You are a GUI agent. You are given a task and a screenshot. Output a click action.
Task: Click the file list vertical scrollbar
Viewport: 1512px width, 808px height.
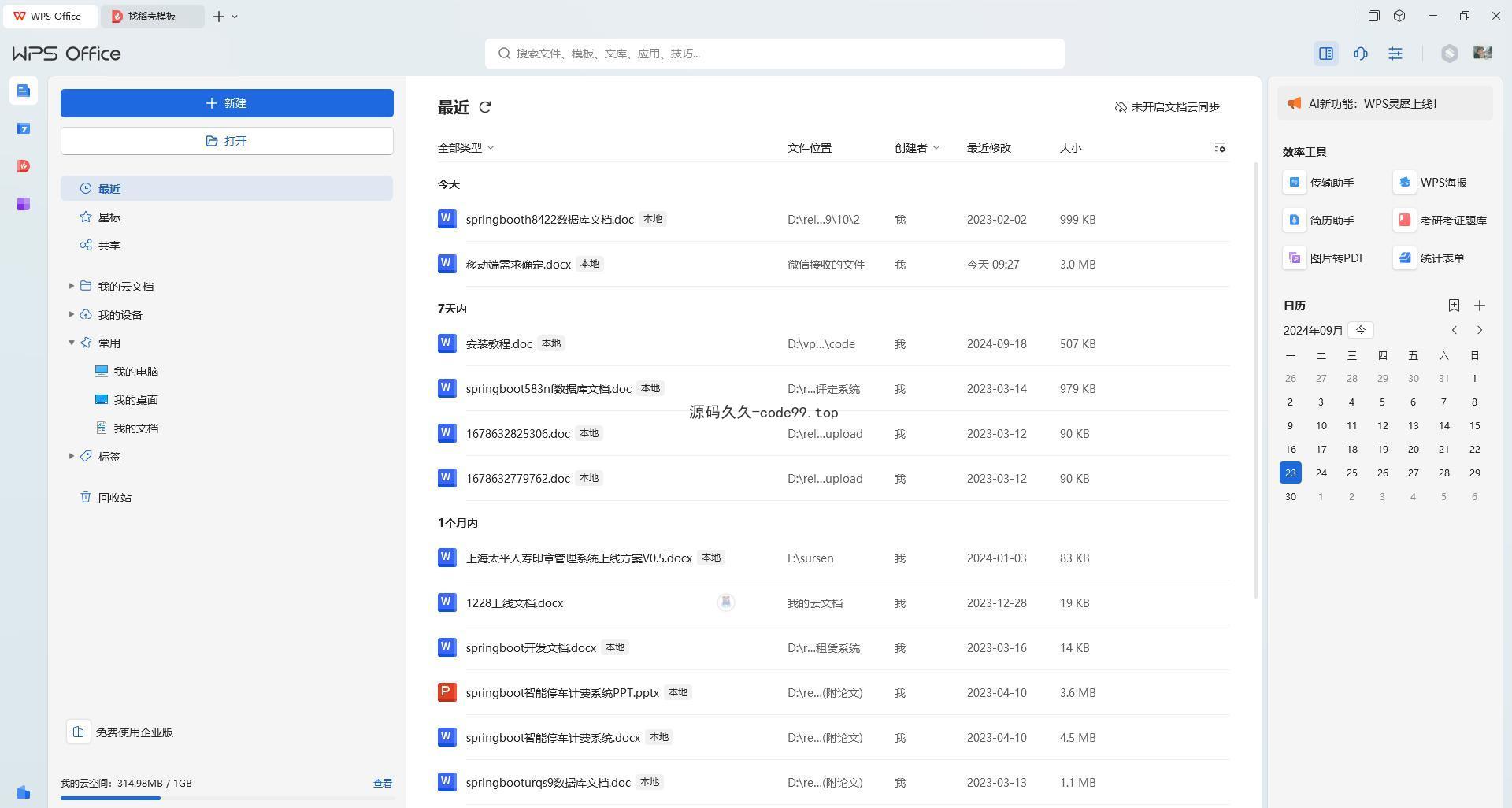coord(1256,380)
